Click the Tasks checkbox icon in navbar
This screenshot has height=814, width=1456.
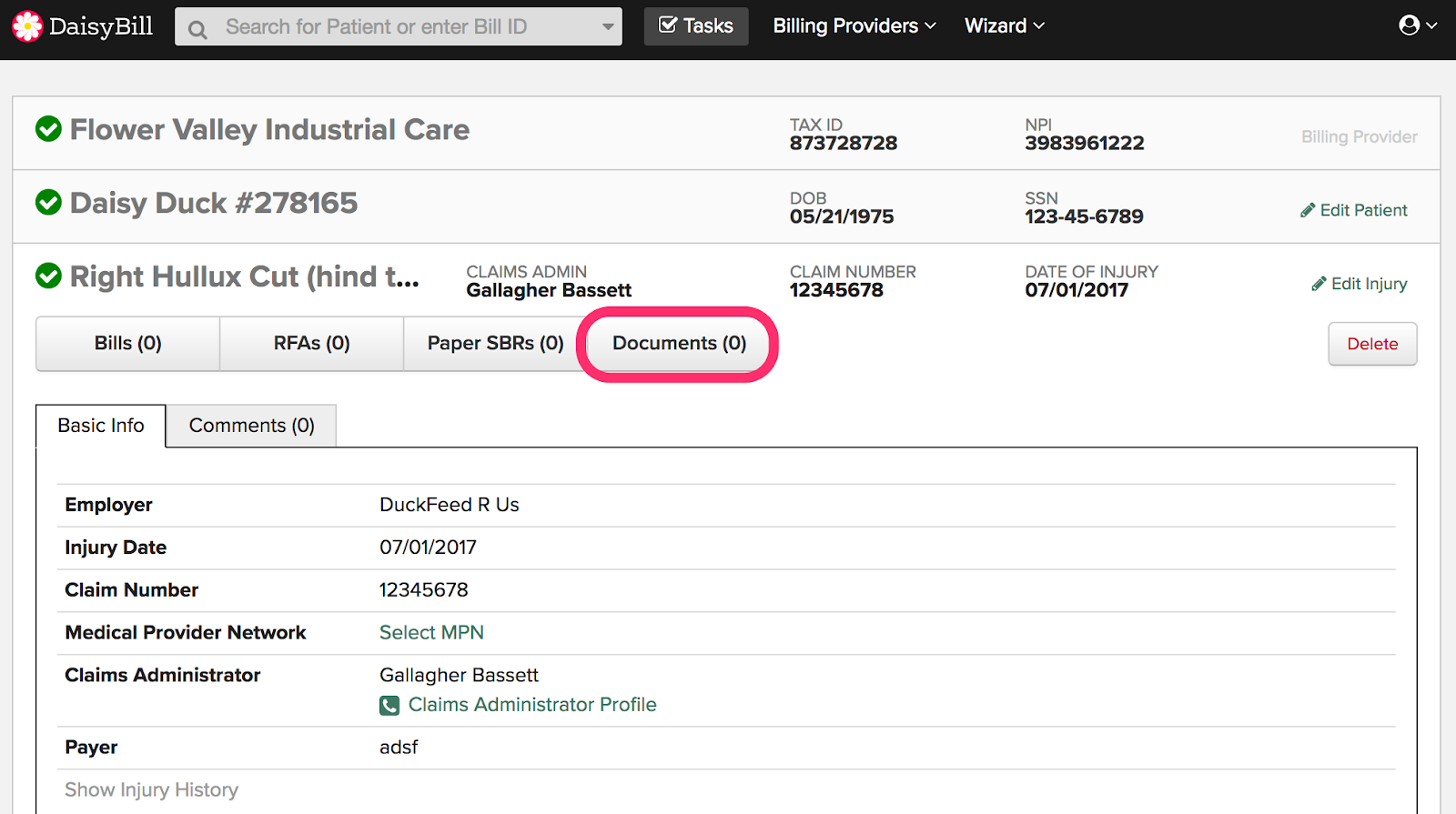point(668,25)
